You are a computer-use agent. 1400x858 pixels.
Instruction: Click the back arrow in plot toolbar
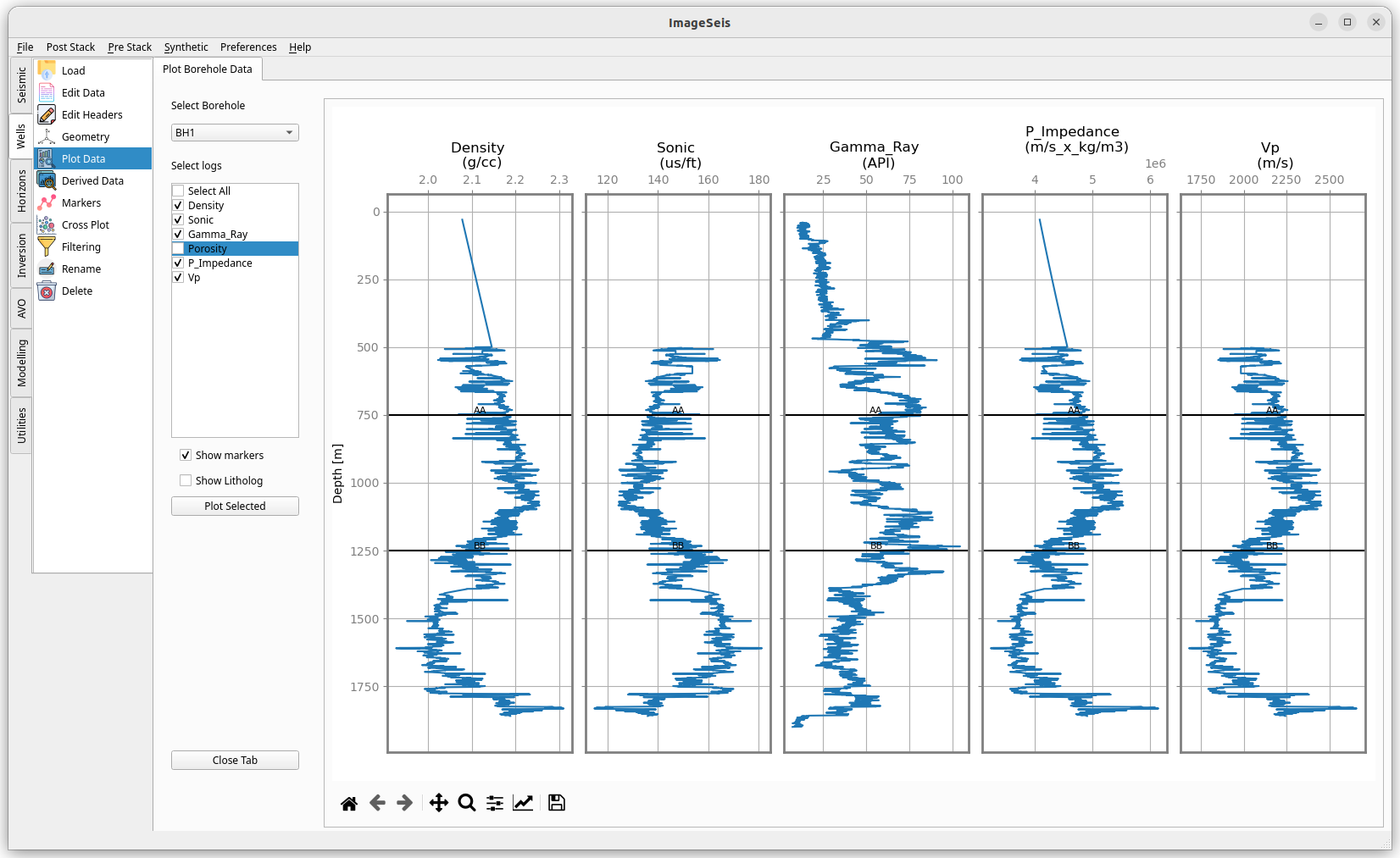[x=378, y=803]
